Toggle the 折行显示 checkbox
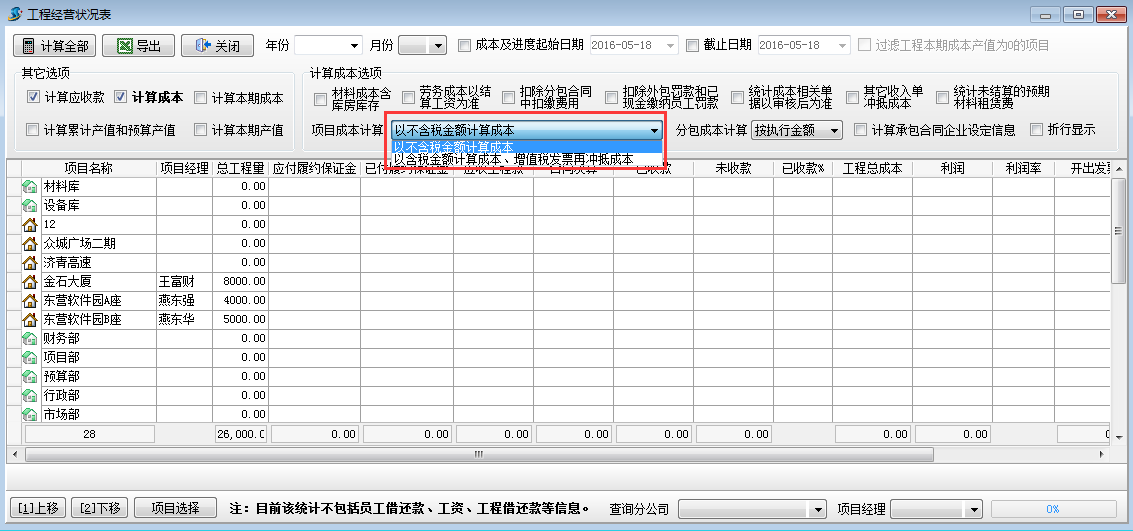 1036,130
